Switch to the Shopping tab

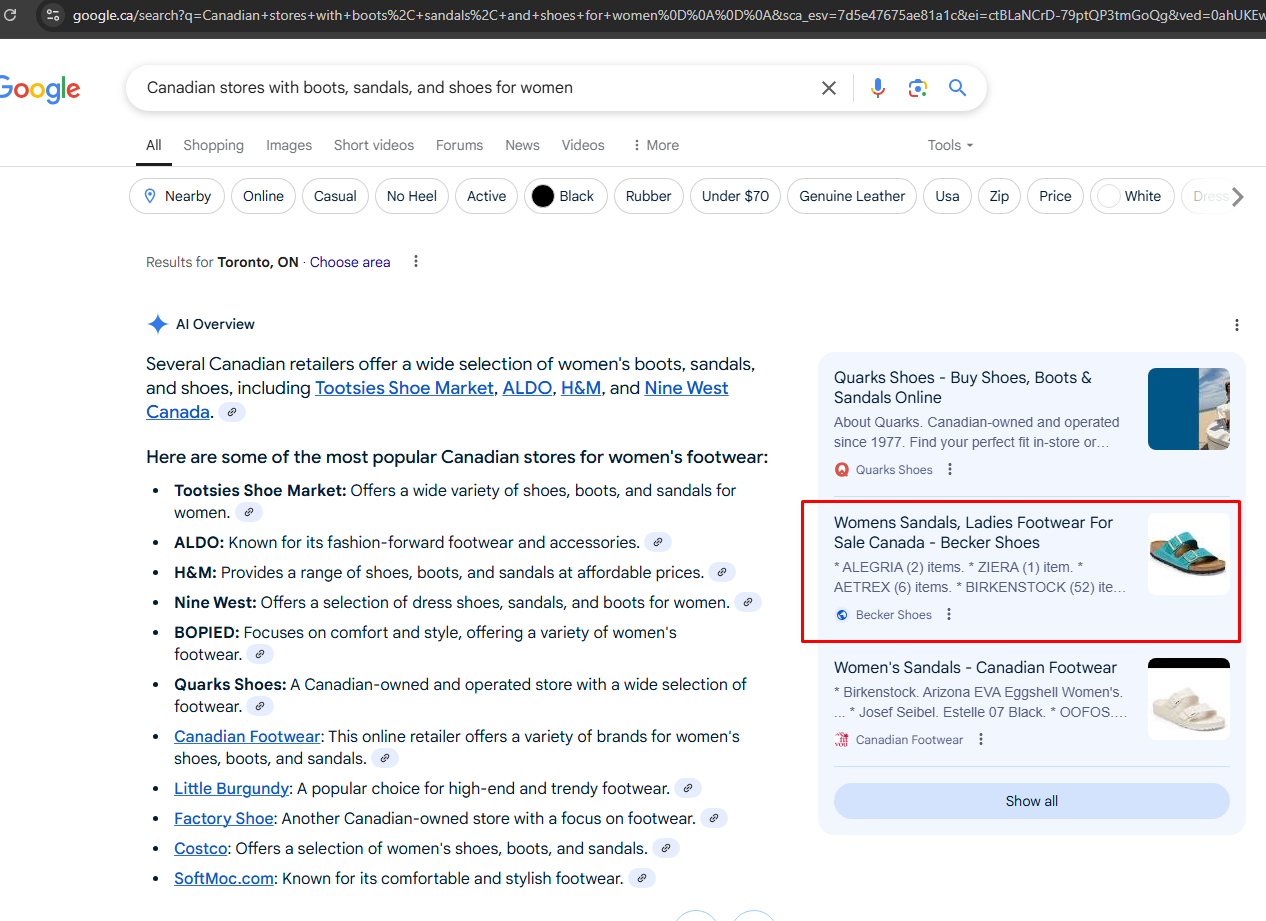pos(213,145)
